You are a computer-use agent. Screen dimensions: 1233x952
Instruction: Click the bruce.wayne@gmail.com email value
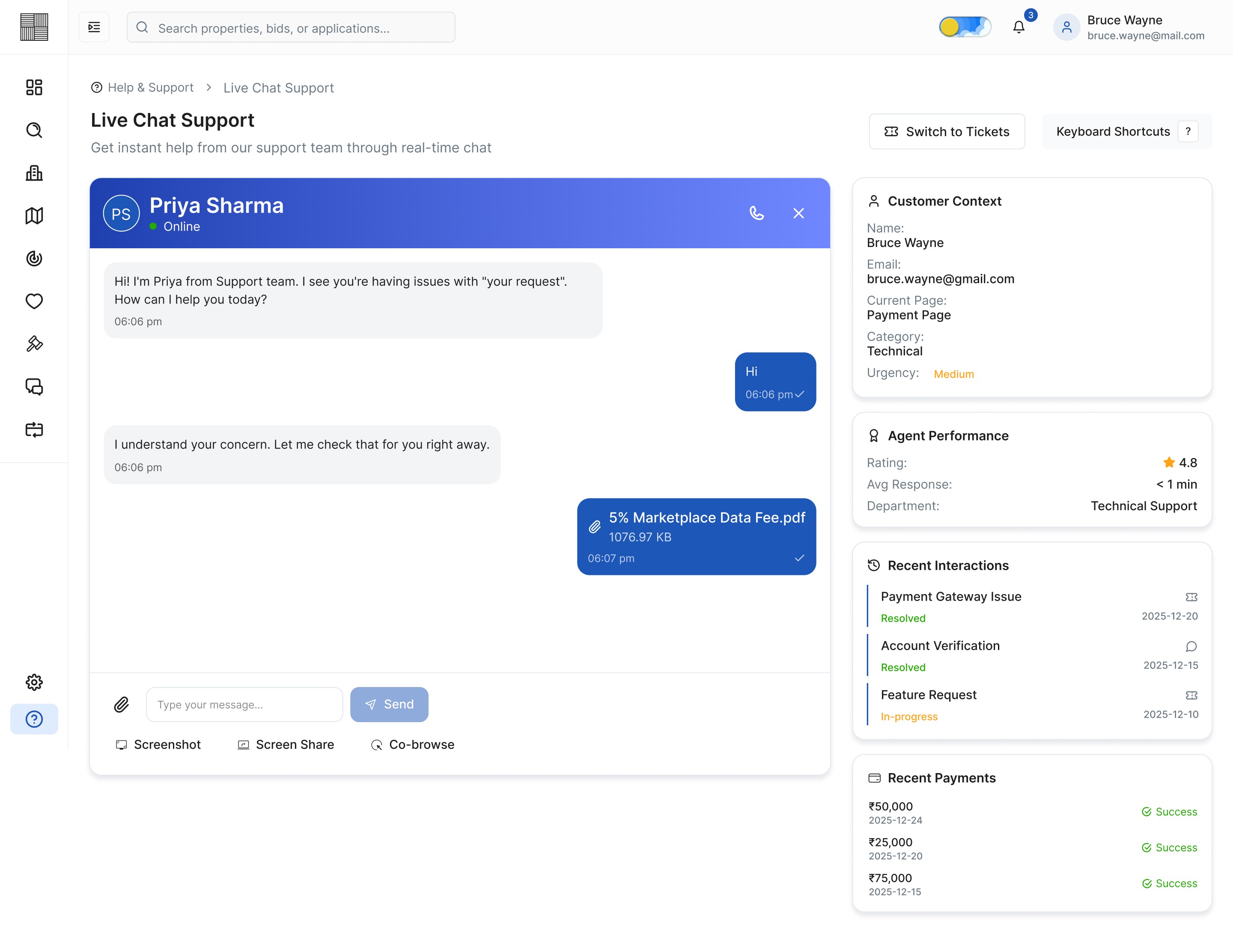[941, 279]
